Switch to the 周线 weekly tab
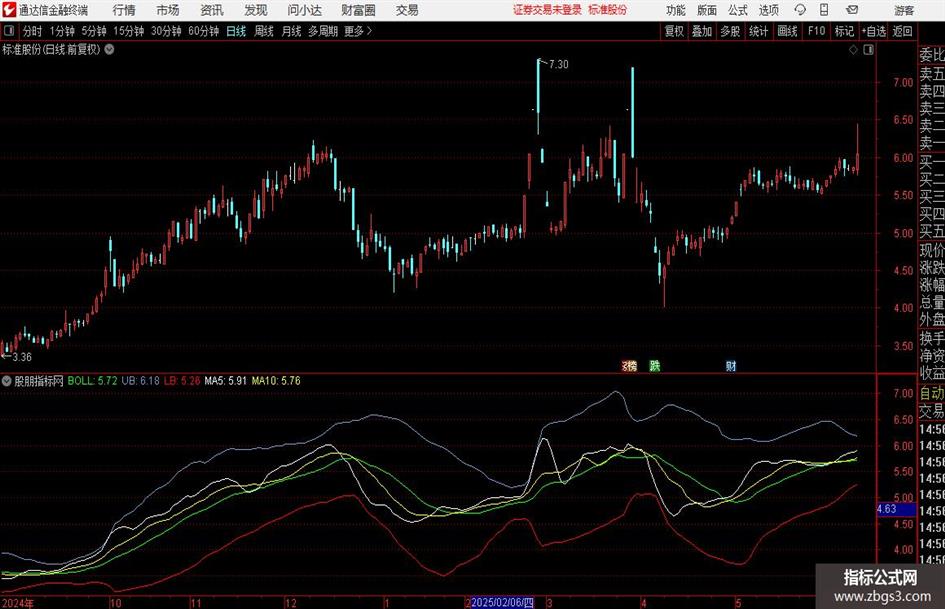The image size is (945, 609). coord(264,31)
